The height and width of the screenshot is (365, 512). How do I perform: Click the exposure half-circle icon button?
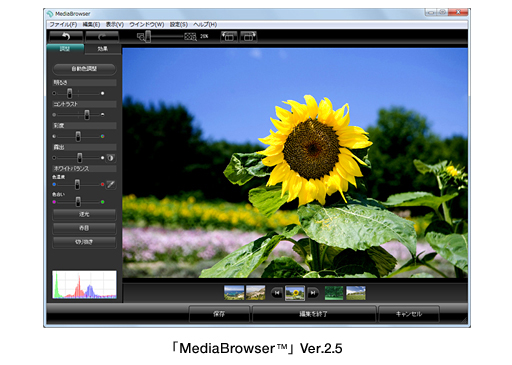pos(110,158)
